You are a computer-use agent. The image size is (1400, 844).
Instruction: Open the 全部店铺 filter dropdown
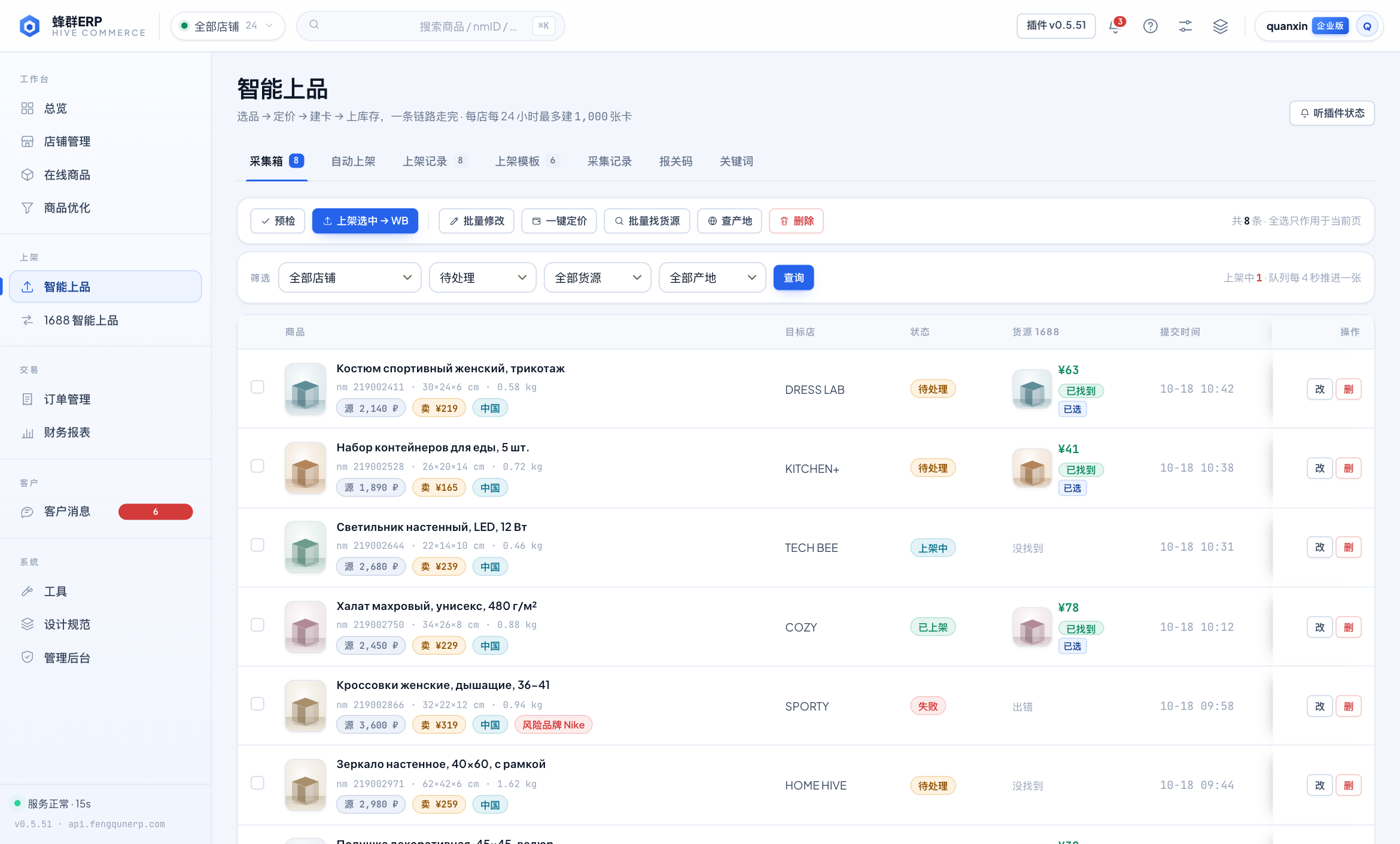pos(350,278)
